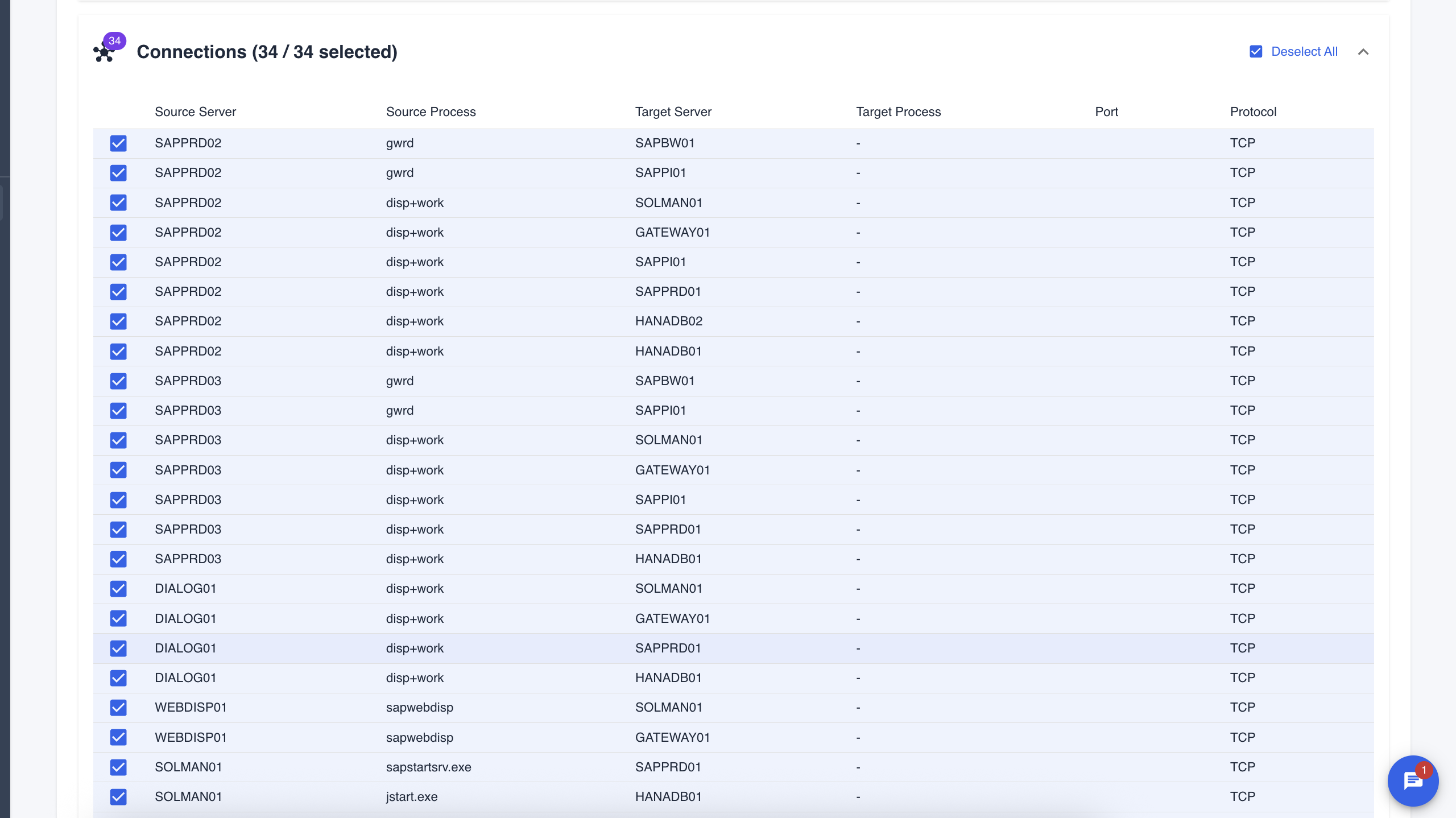This screenshot has height=818, width=1456.
Task: Deselect the SAPPRD03 to SOLMAN01 row checkbox
Action: click(118, 440)
